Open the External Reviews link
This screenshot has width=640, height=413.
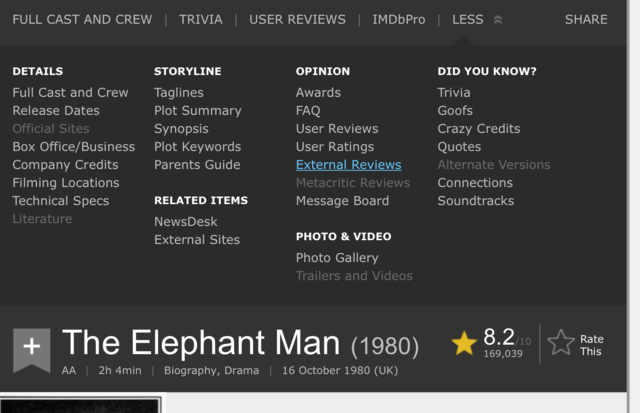(348, 165)
